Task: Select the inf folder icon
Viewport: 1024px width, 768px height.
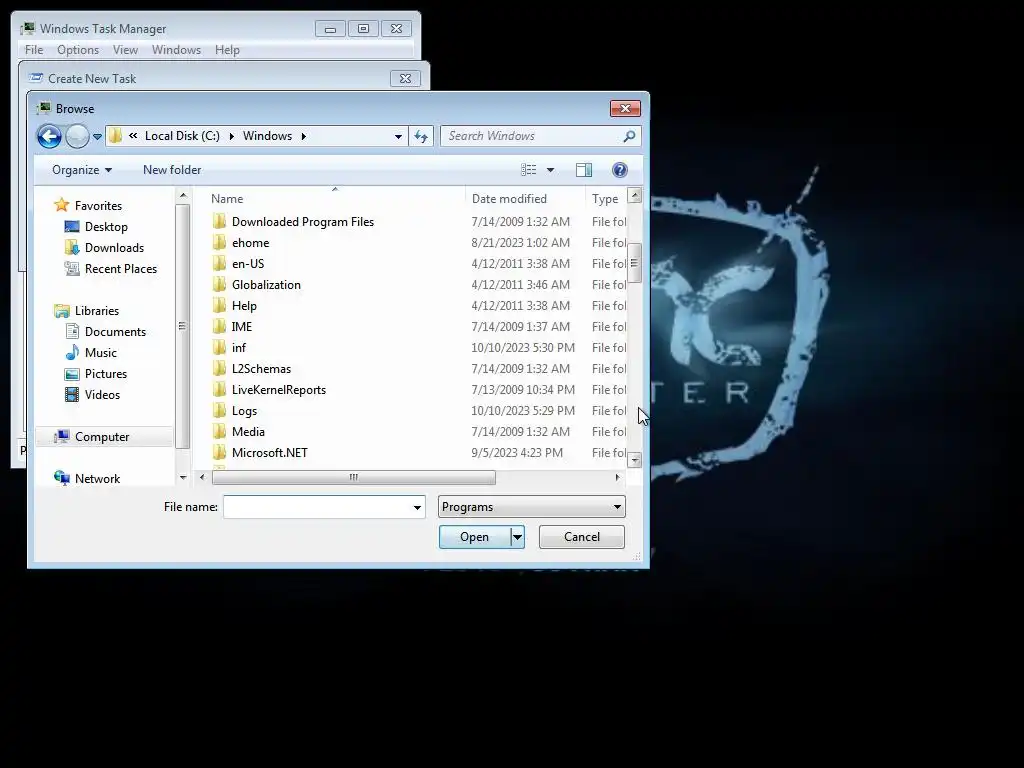Action: coord(219,347)
